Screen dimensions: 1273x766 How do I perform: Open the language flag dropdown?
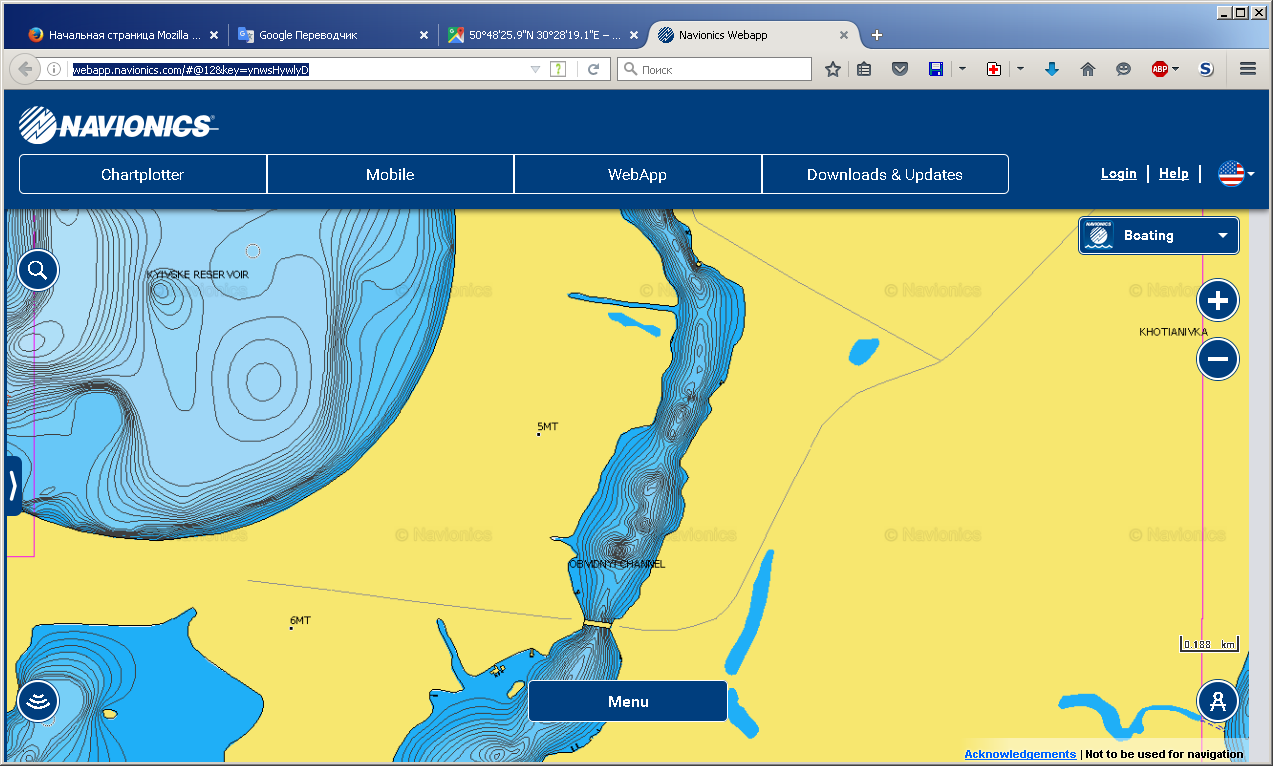(1236, 174)
